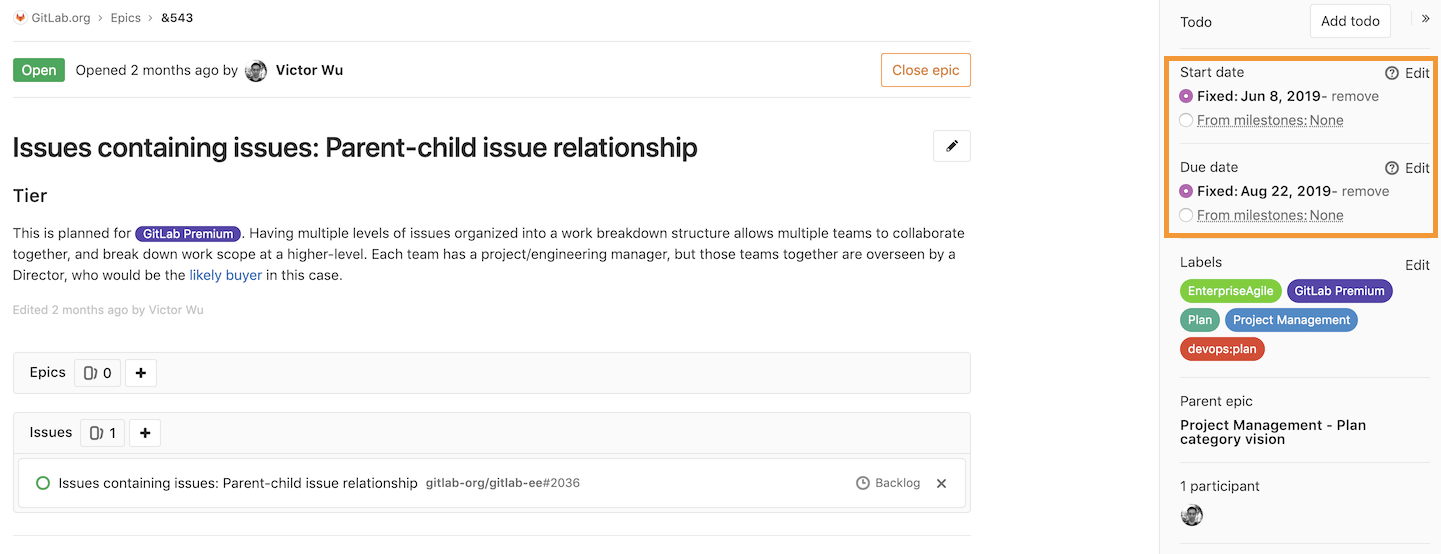Select From milestones start date radio
Image resolution: width=1441 pixels, height=554 pixels.
pos(1186,120)
